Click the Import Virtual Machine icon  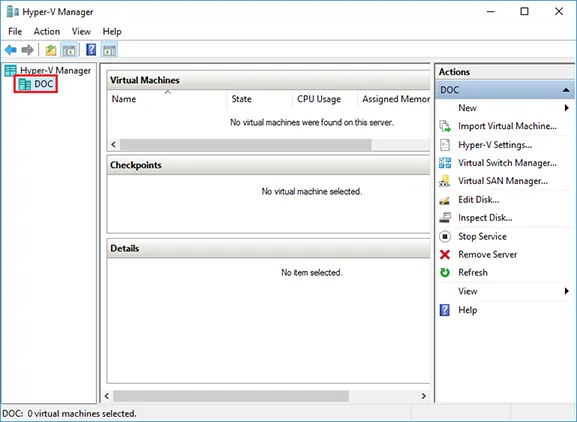pyautogui.click(x=445, y=126)
